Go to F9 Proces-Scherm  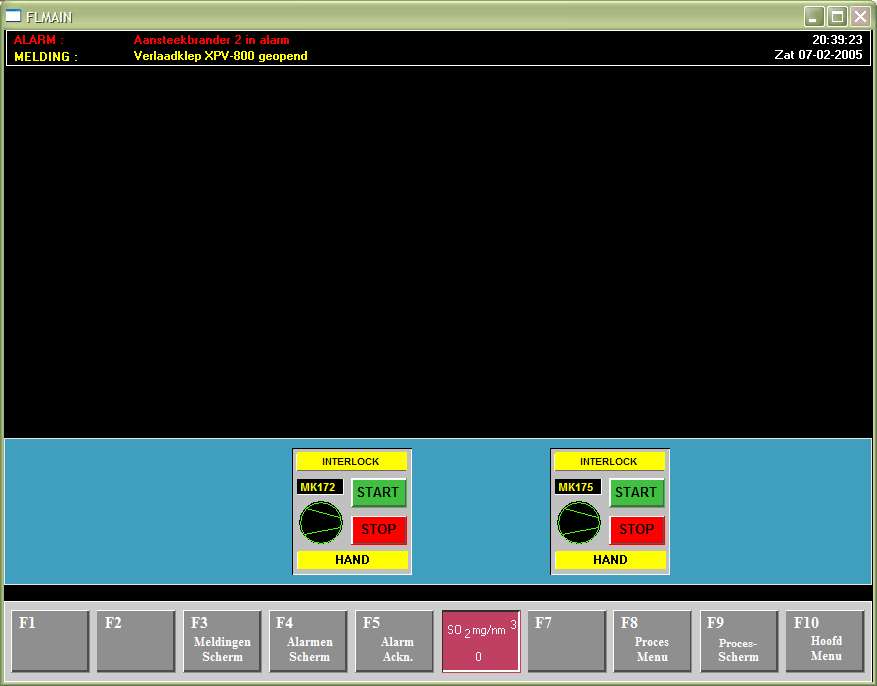pos(738,641)
